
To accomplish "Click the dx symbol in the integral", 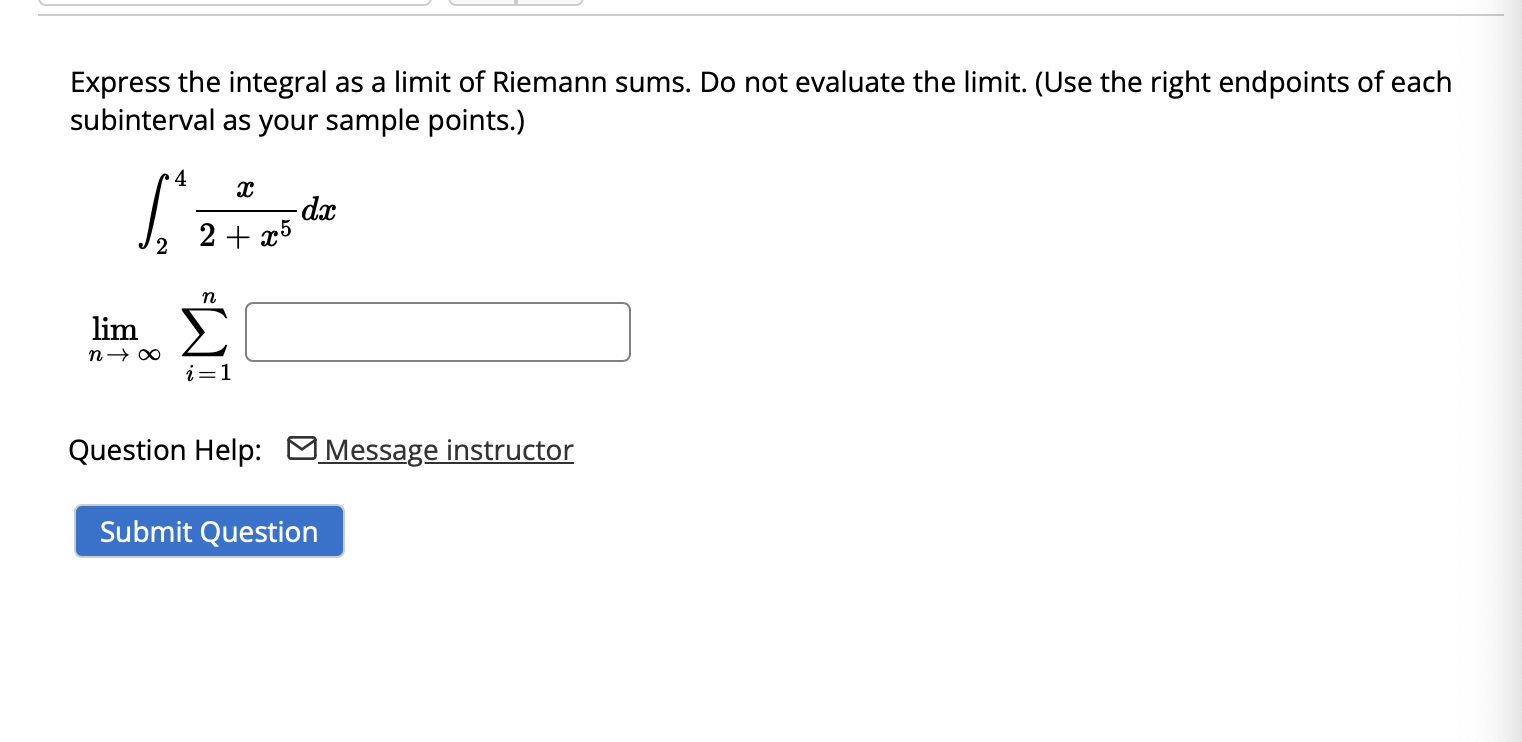I will [320, 210].
